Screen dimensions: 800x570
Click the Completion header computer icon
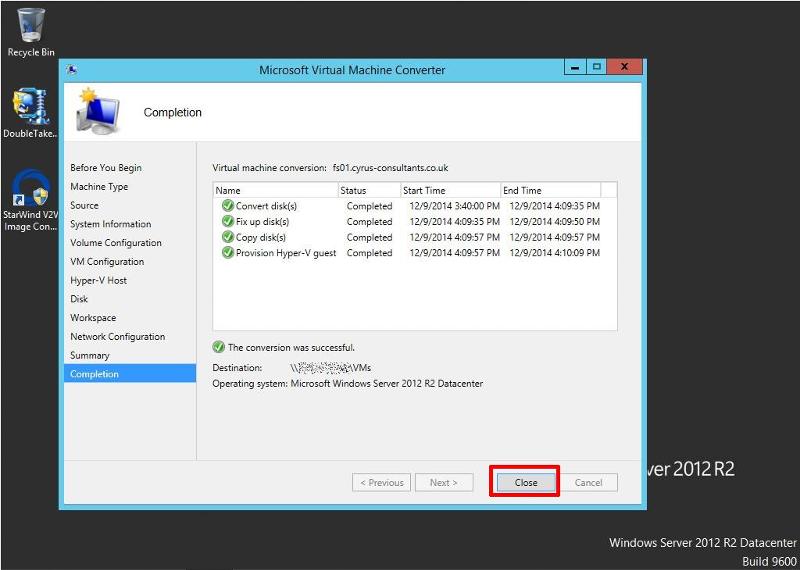[x=98, y=112]
